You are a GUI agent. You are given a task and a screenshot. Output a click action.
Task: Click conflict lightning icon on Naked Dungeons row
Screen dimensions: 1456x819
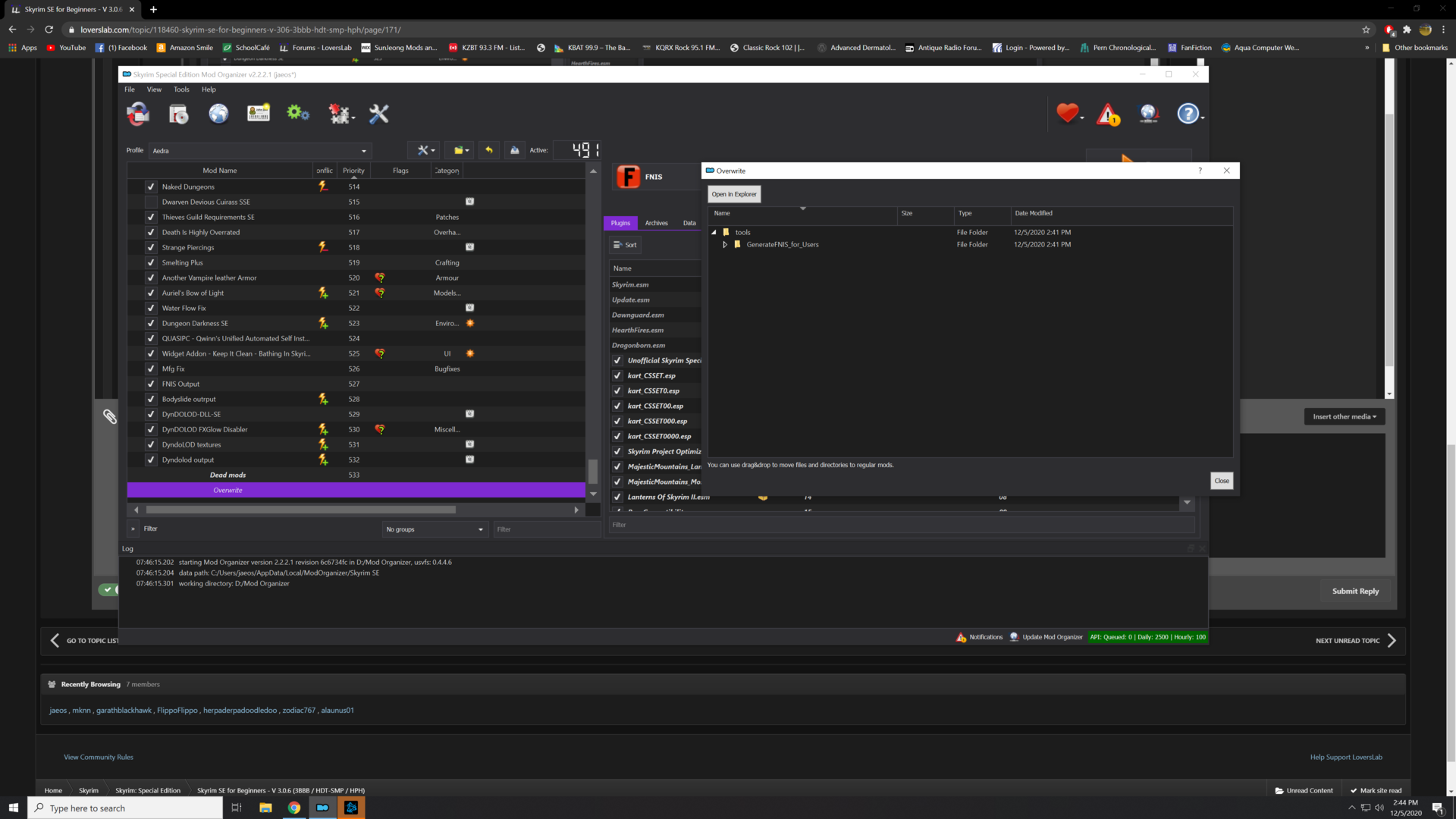pyautogui.click(x=323, y=187)
